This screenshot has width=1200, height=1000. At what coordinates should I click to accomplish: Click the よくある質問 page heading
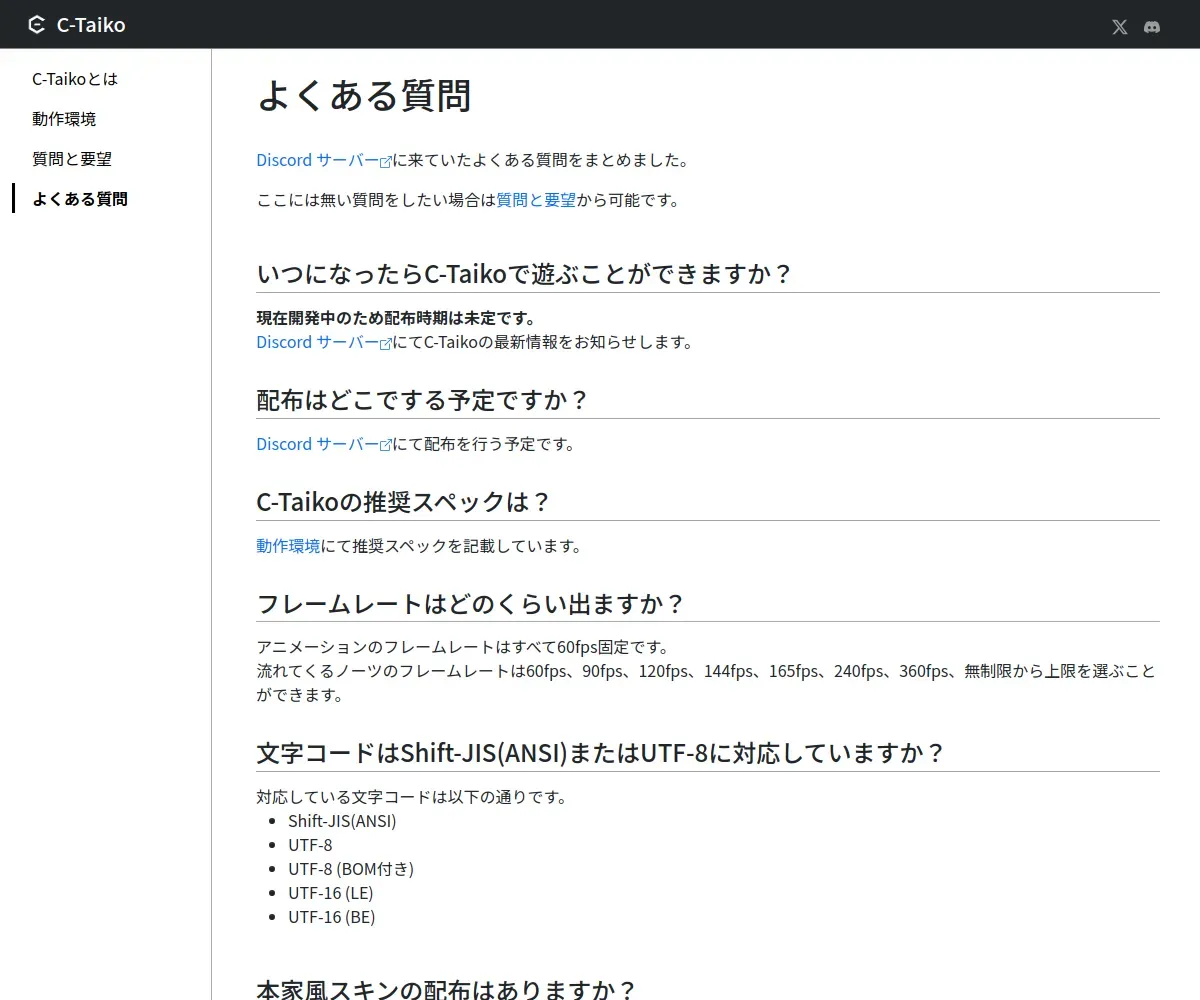[364, 96]
